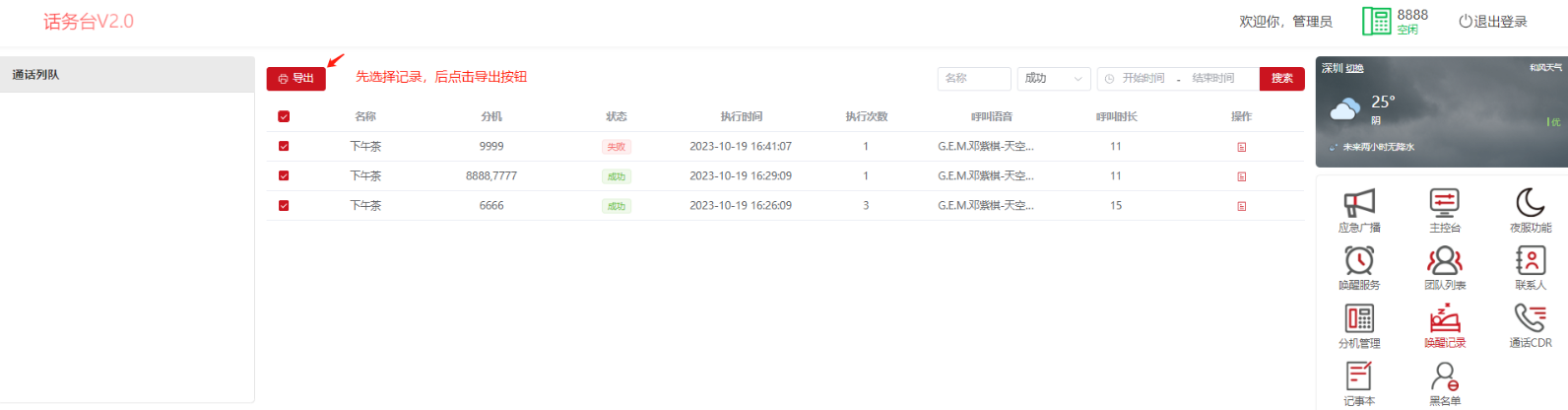The image size is (1568, 410).
Task: Click 退出登录 to log out
Action: coord(1493,22)
